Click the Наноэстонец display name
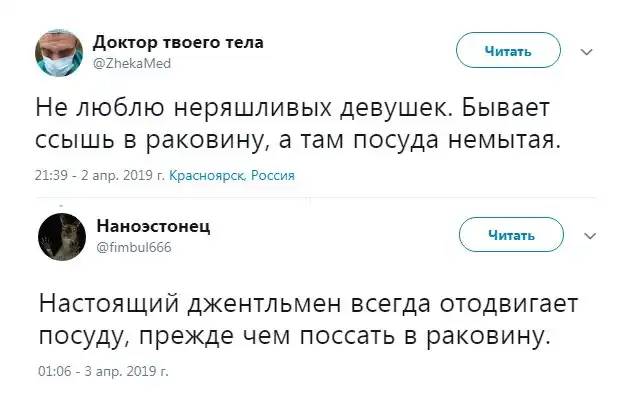This screenshot has width=636, height=420. [x=153, y=226]
